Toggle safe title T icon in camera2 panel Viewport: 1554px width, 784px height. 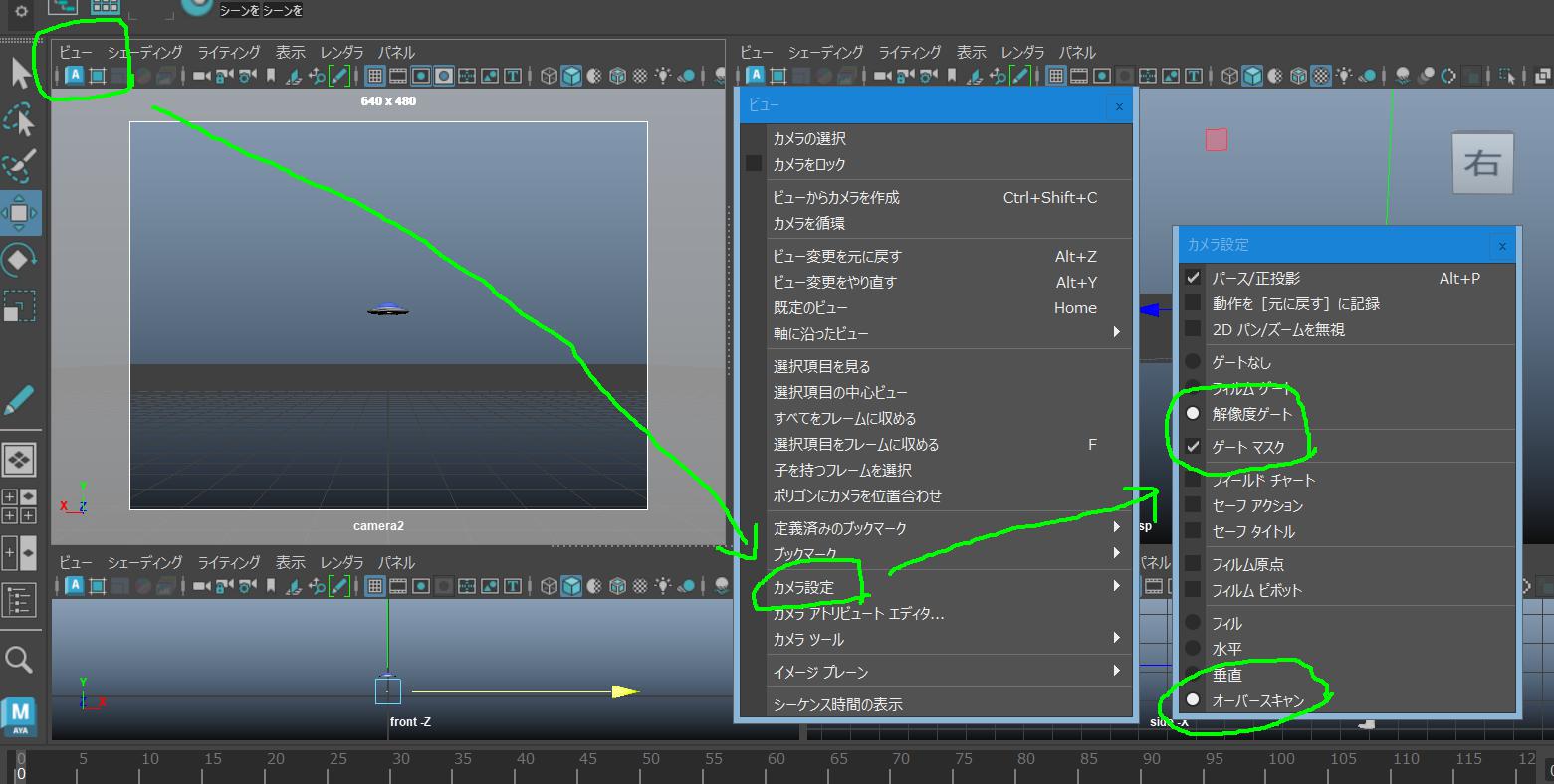click(513, 76)
